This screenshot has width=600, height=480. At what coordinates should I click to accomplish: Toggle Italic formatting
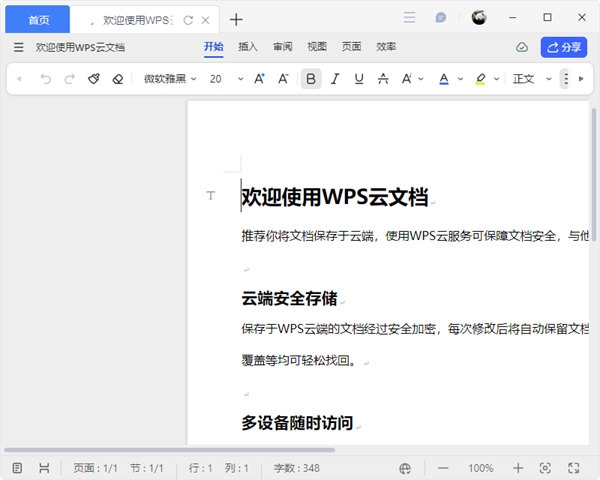[x=335, y=79]
